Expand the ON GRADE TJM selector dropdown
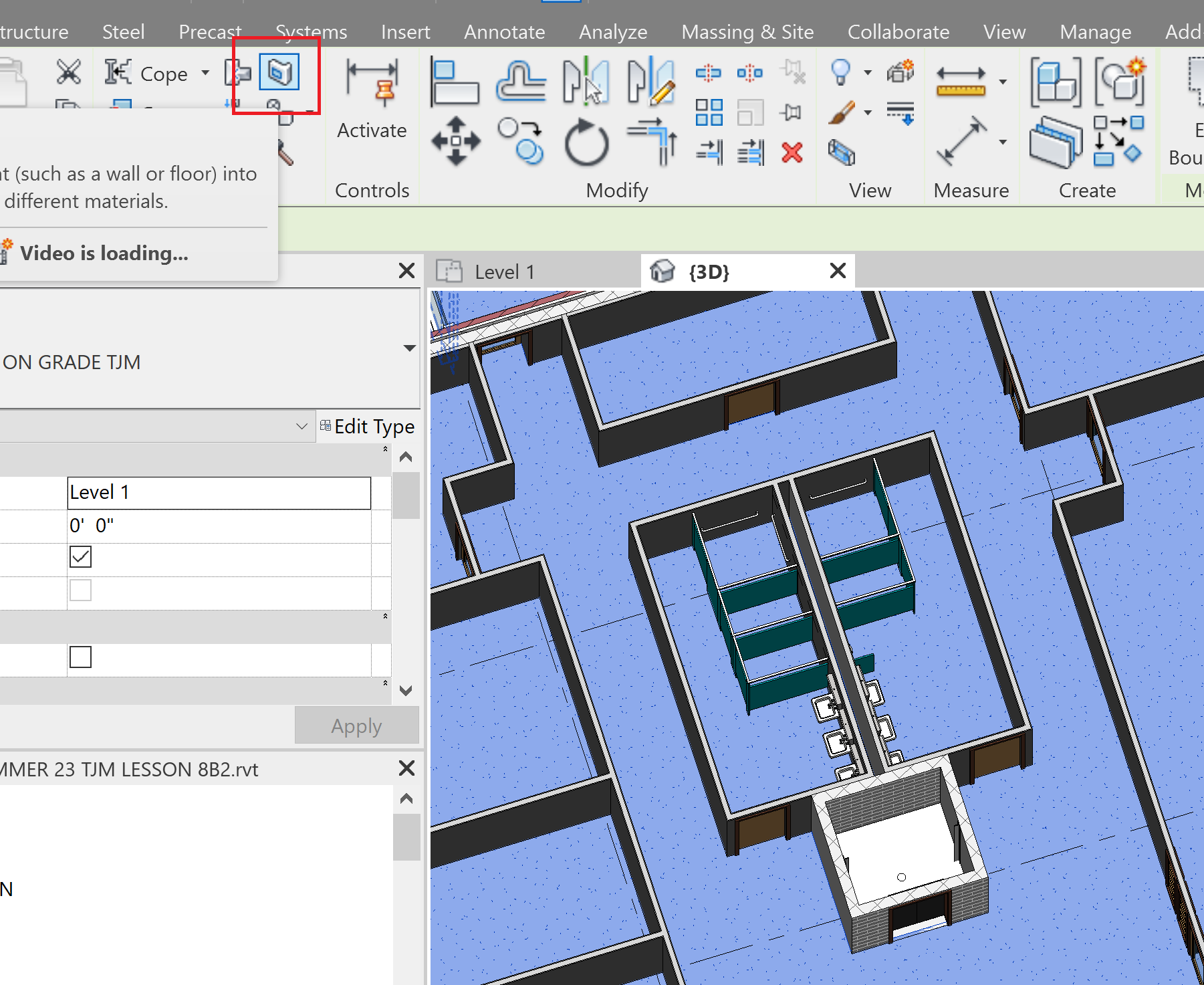The width and height of the screenshot is (1204, 985). (408, 348)
